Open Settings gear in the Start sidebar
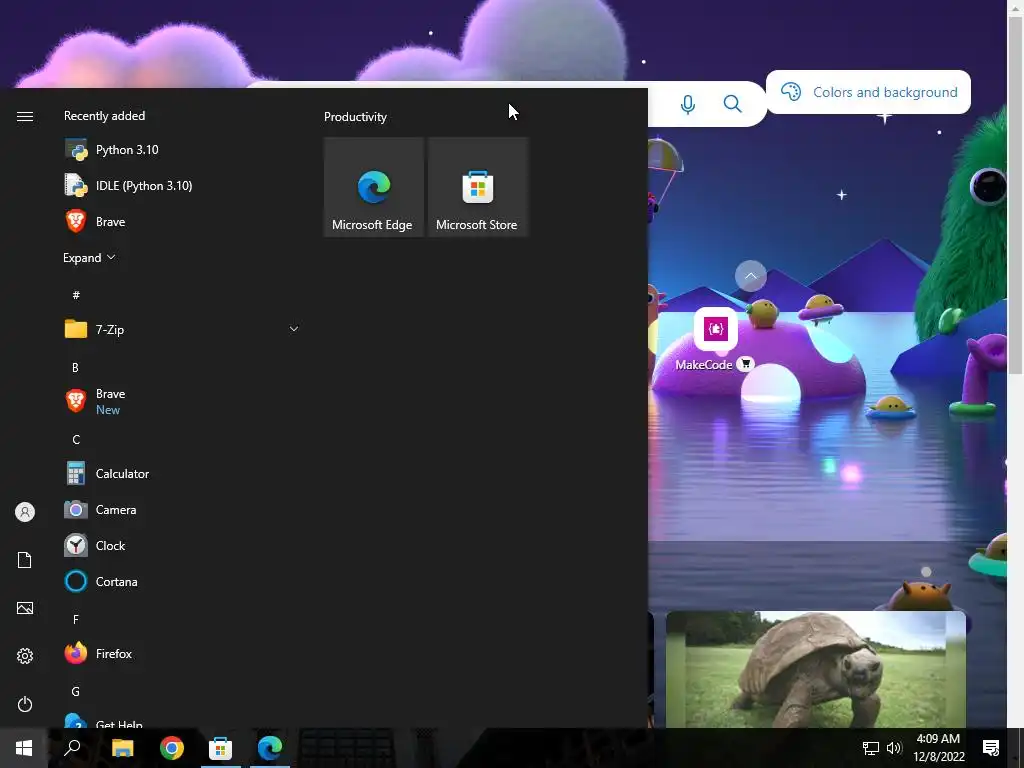The width and height of the screenshot is (1024, 768). tap(25, 656)
